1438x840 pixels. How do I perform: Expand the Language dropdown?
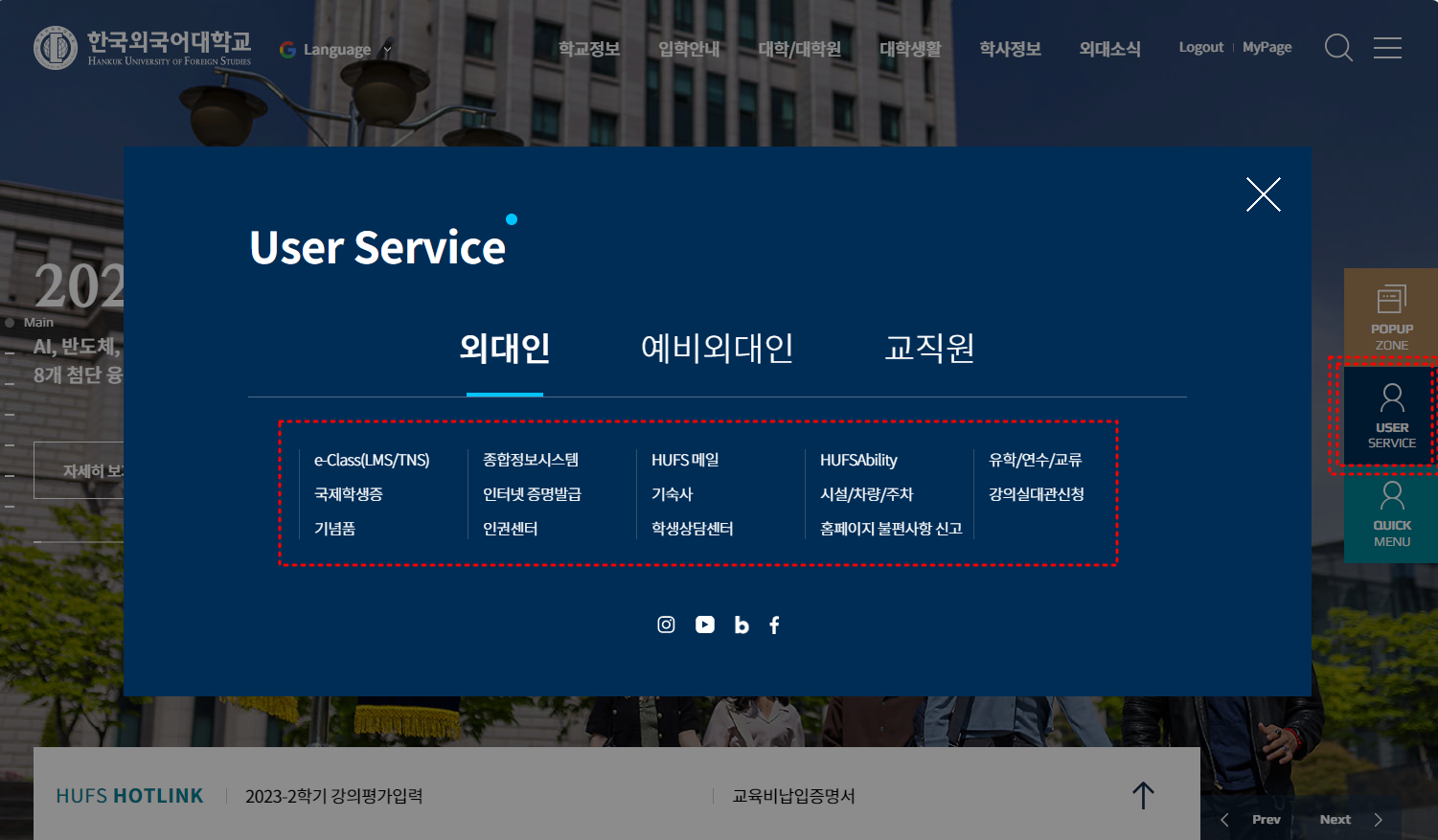[335, 50]
